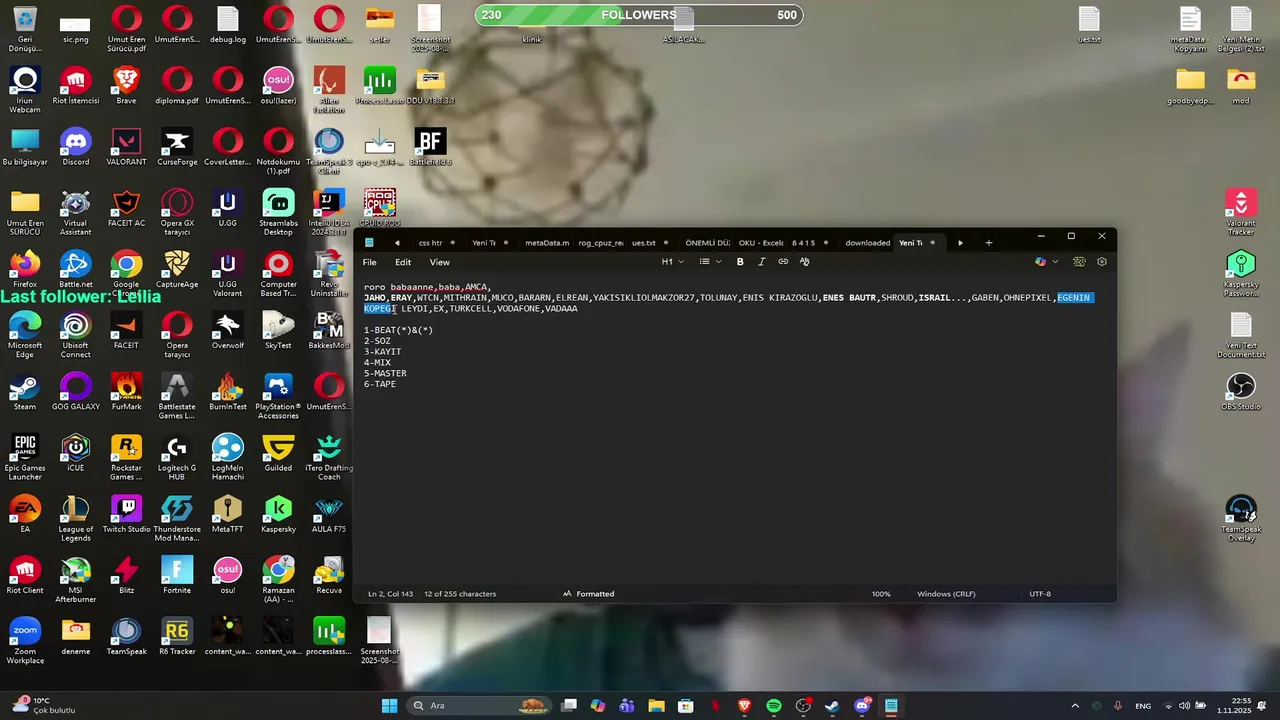Viewport: 1280px width, 720px height.
Task: Click the line 2-SOZ in text
Action: [377, 341]
